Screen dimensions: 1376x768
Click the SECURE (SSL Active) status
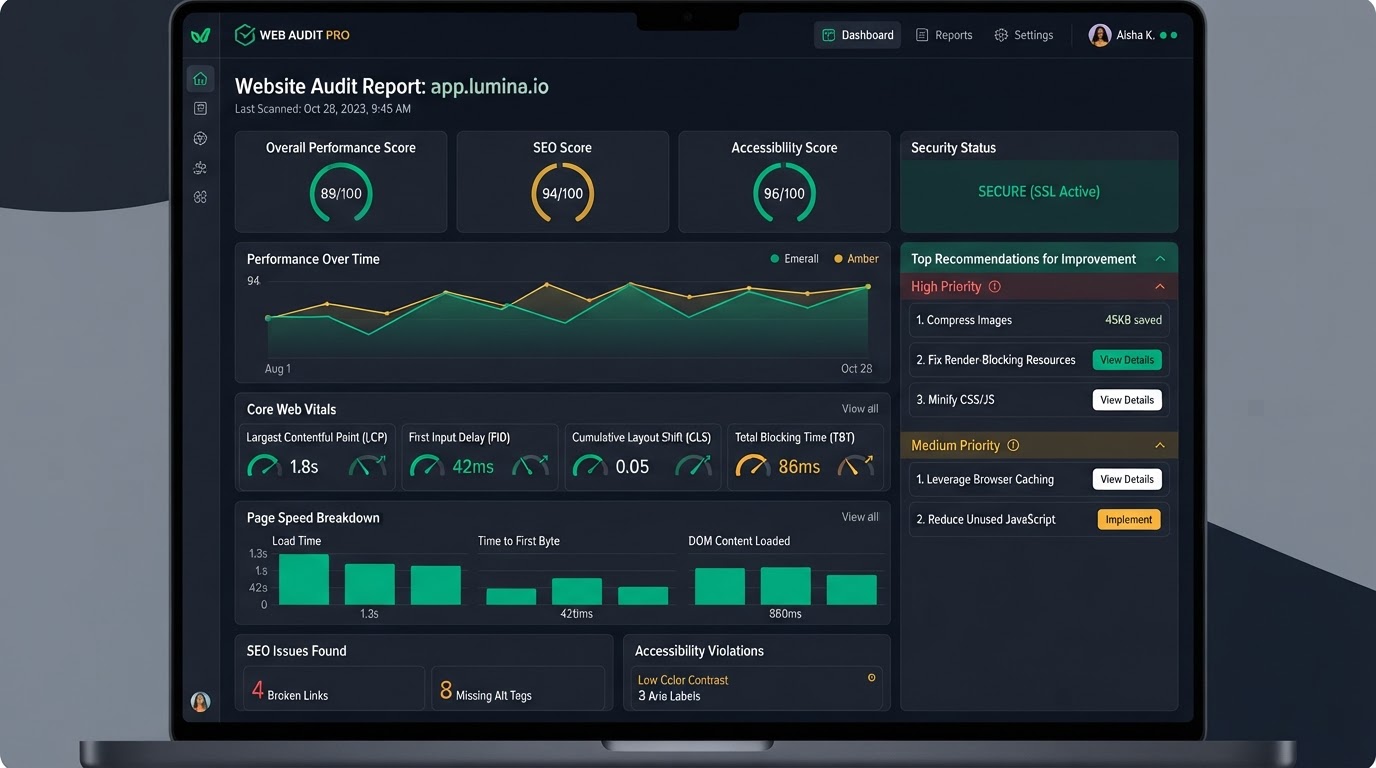click(1039, 192)
